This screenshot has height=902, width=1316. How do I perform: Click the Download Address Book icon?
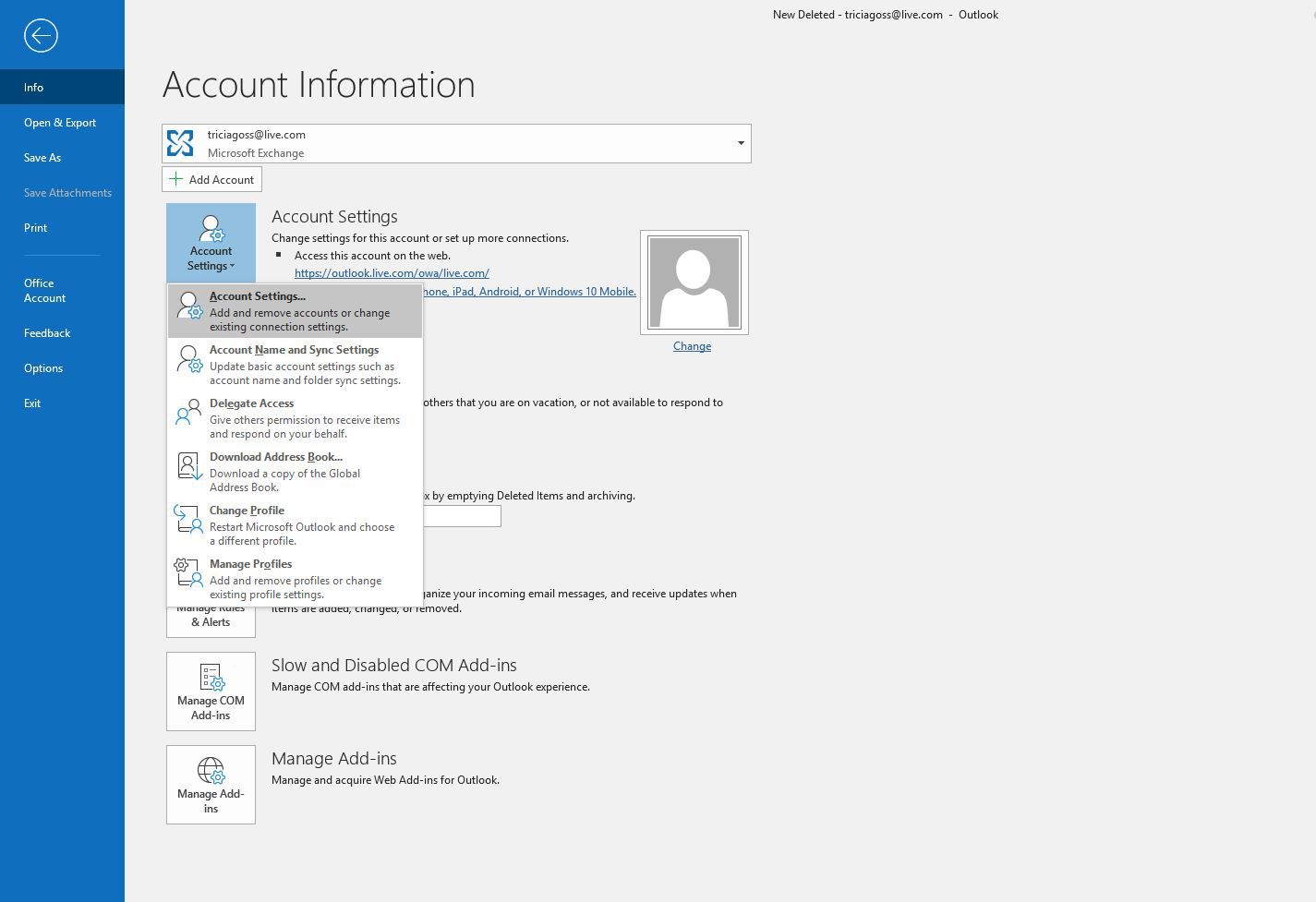click(x=188, y=465)
